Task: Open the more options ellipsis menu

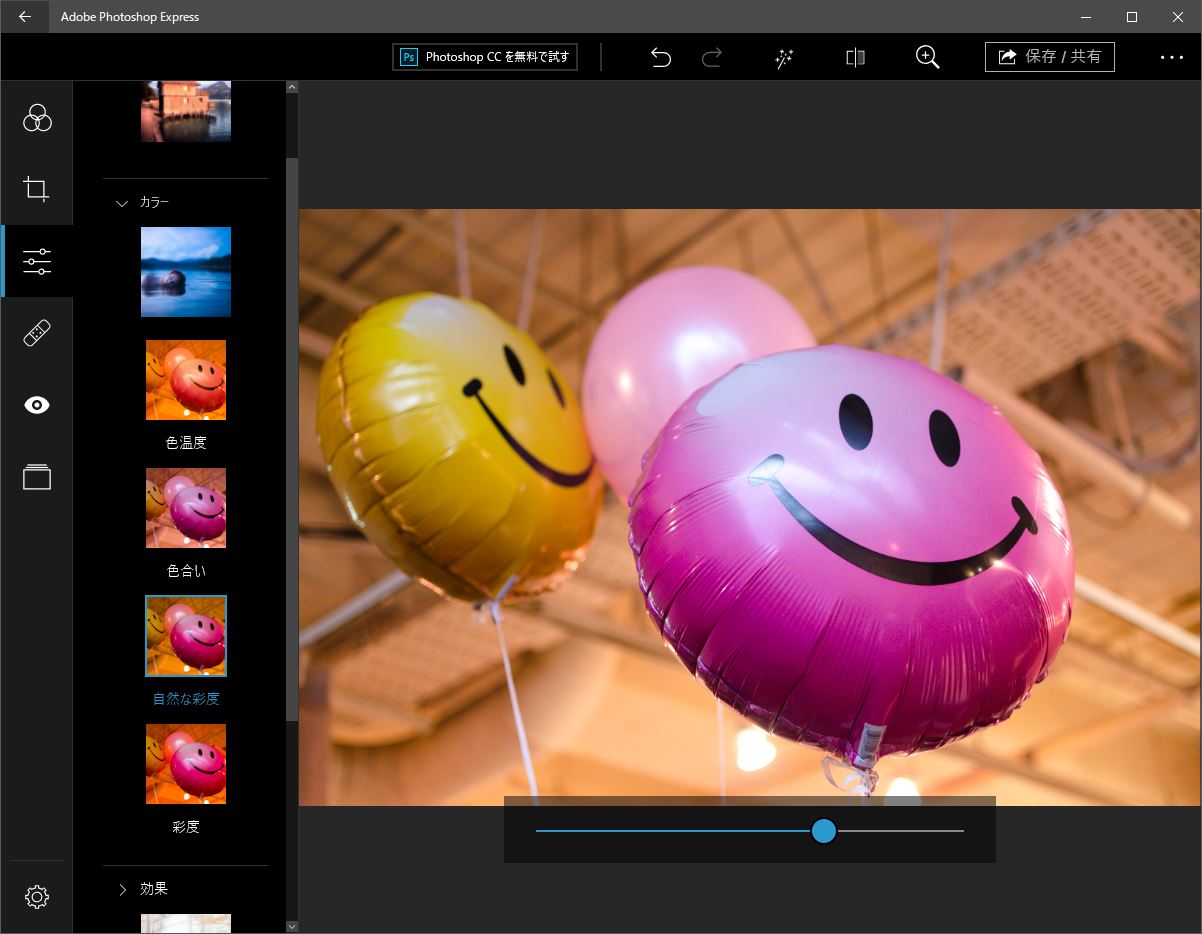Action: (1172, 57)
